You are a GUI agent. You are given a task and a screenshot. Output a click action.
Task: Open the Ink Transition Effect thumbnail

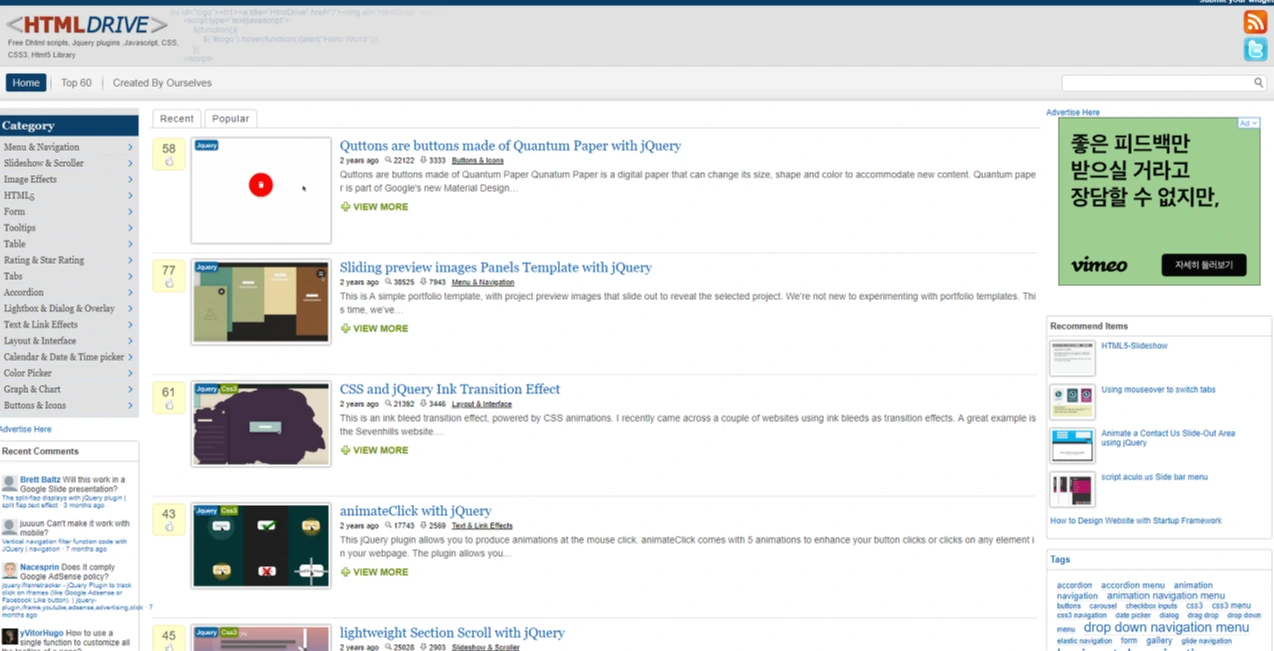coord(261,424)
